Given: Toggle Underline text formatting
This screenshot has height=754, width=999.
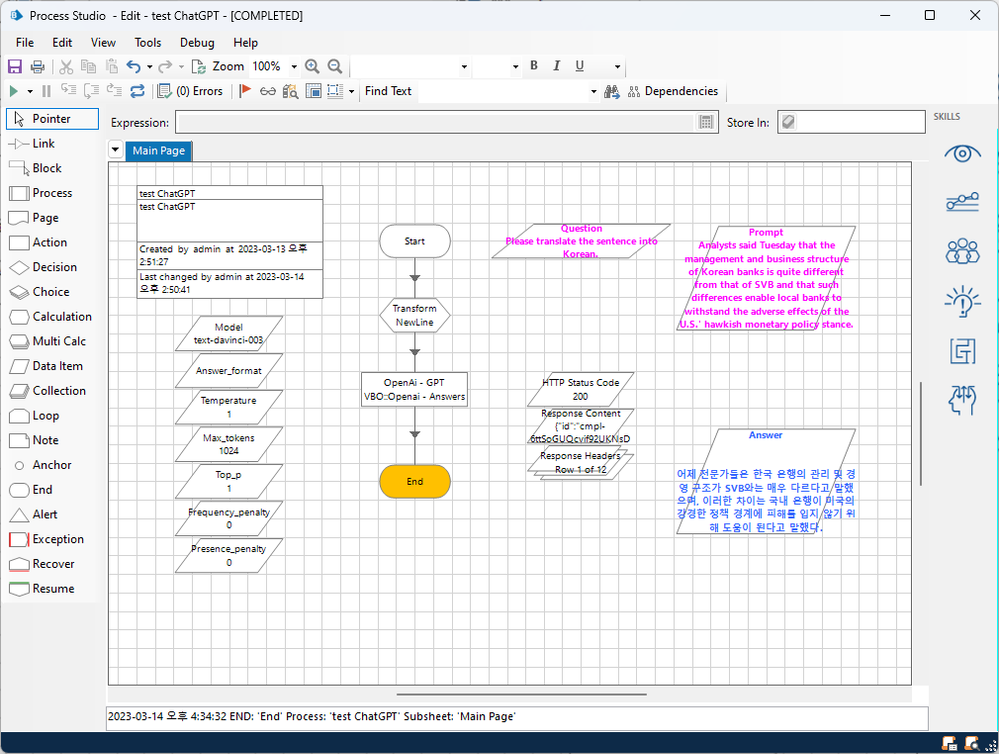Looking at the screenshot, I should tap(580, 66).
